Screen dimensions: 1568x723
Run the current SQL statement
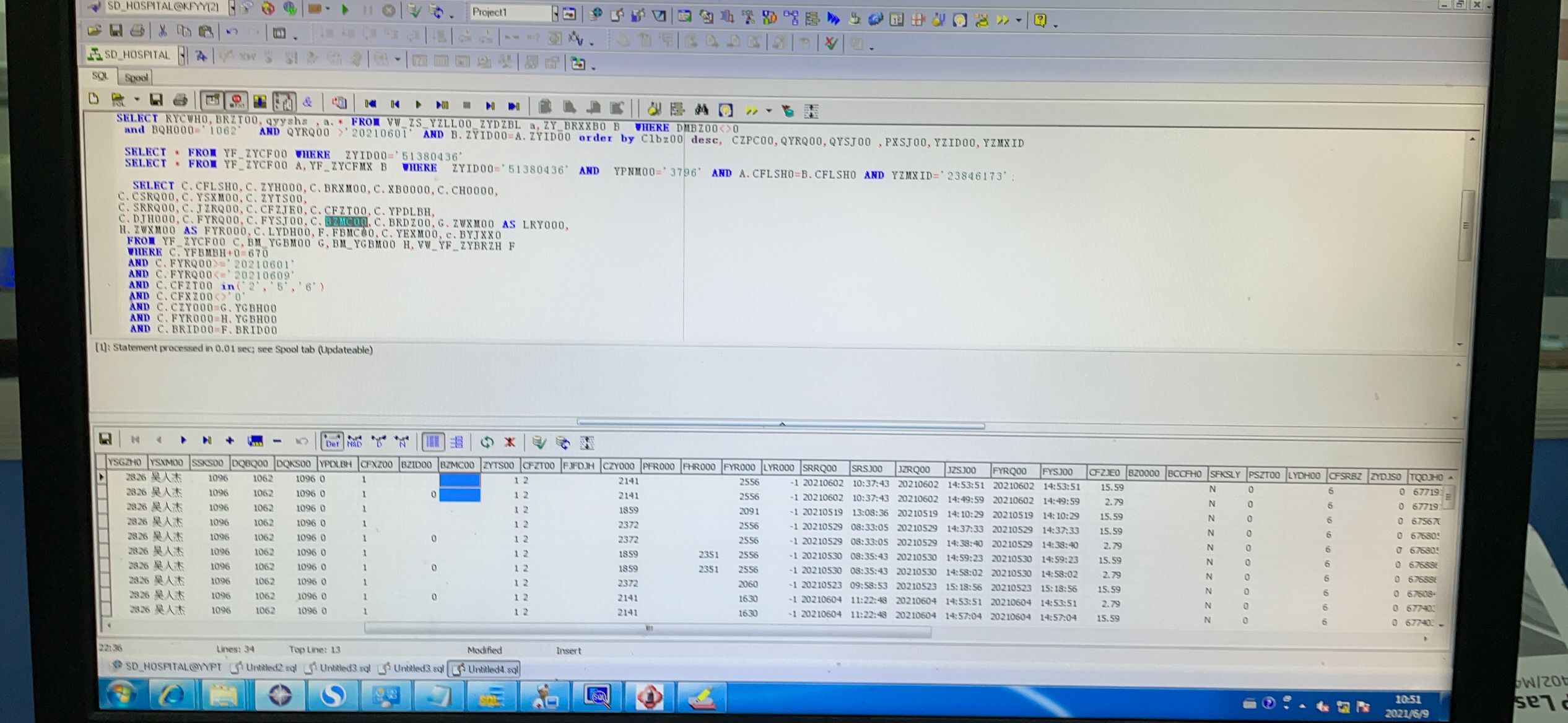[419, 105]
